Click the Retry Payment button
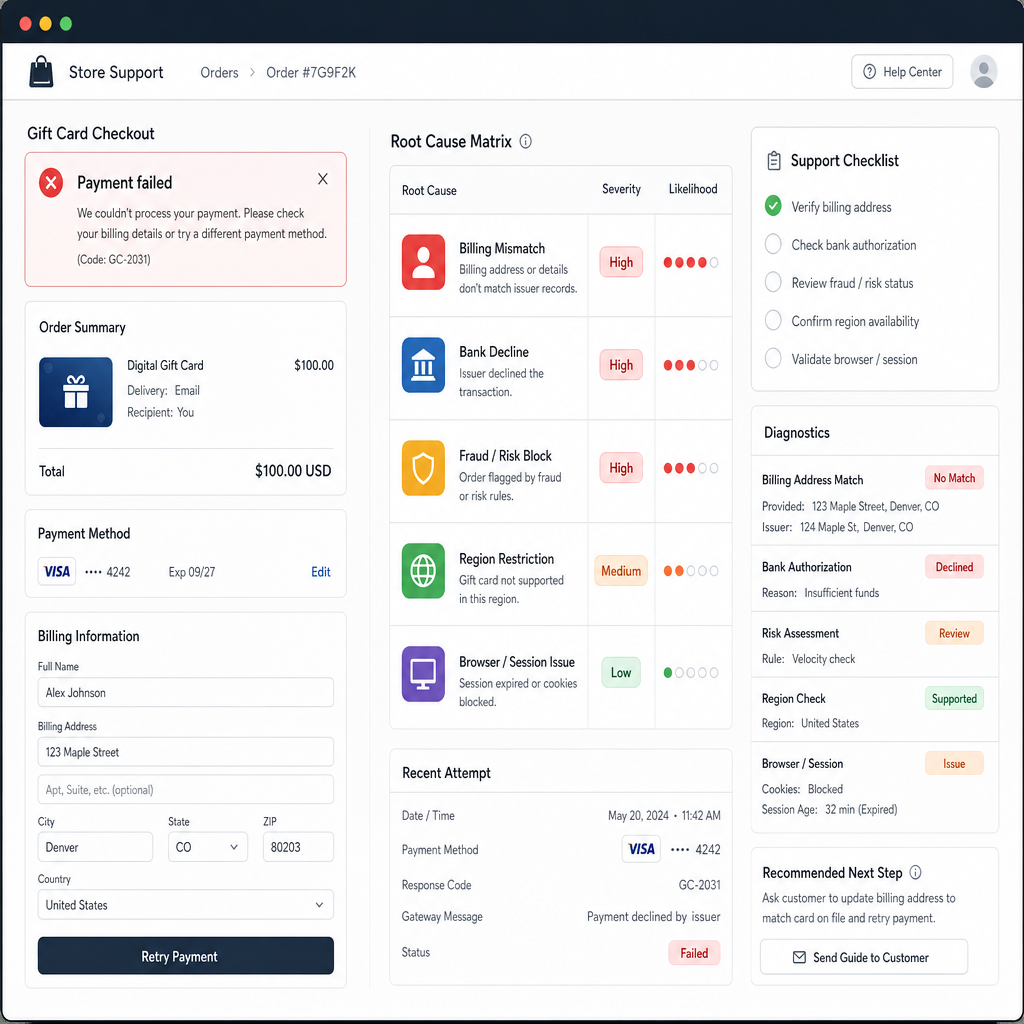 [x=185, y=956]
